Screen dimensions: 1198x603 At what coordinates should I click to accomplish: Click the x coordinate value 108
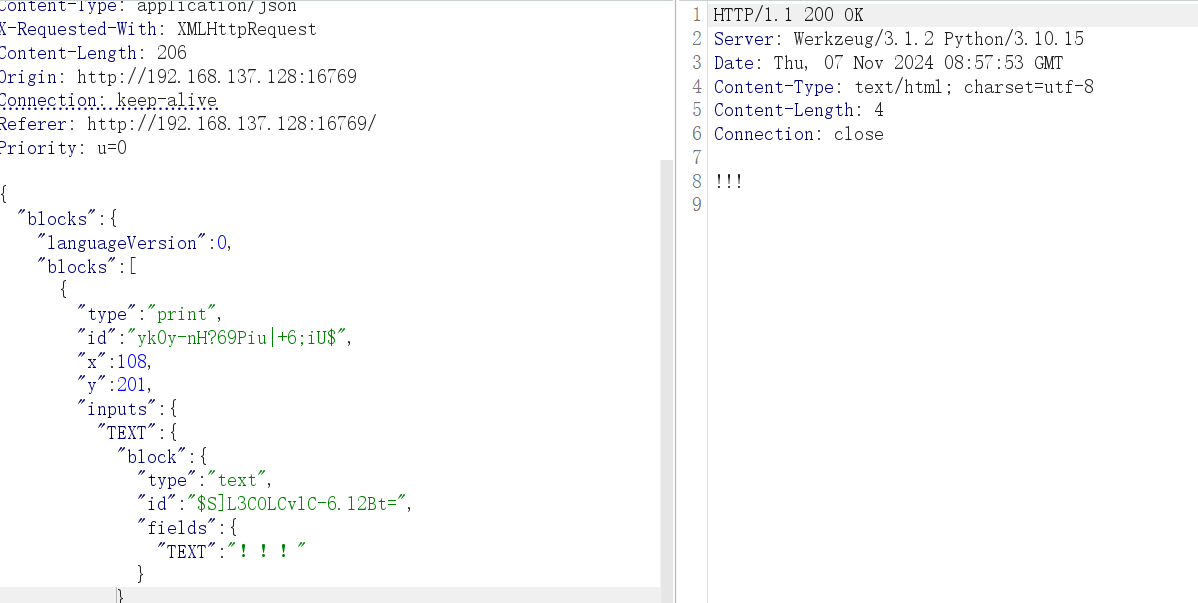tap(132, 362)
